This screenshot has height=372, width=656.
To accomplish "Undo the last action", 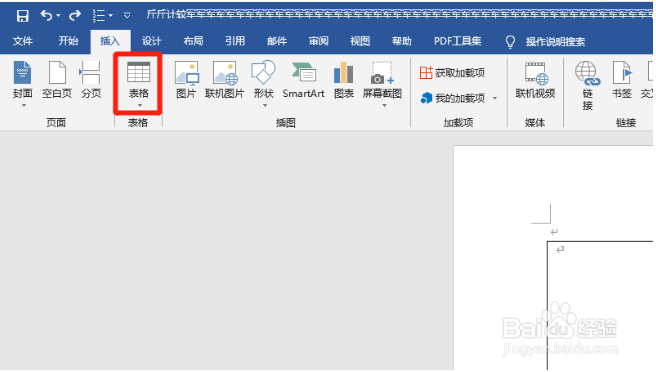I will [x=46, y=15].
